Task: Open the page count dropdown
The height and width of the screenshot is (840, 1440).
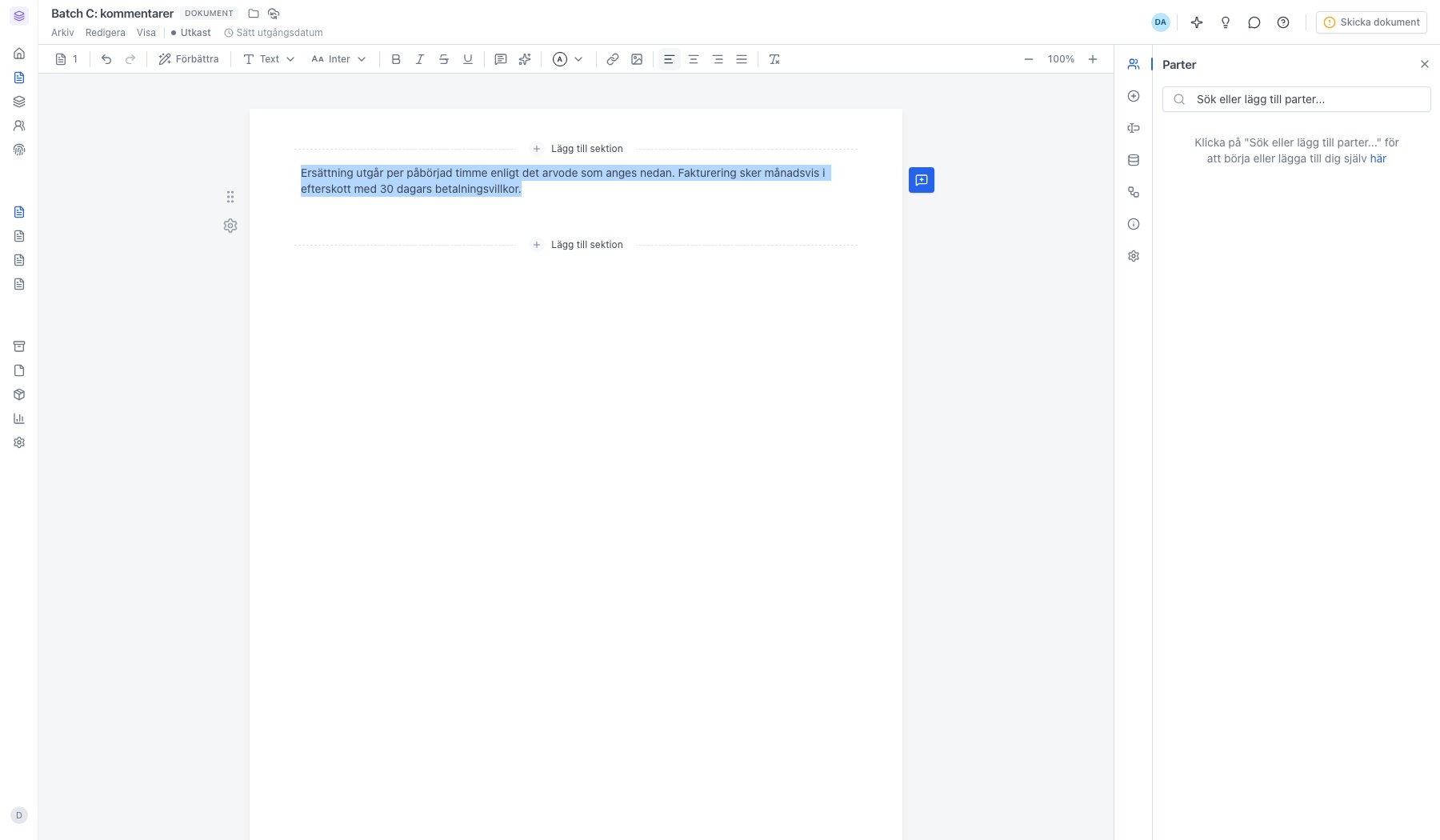Action: [67, 59]
